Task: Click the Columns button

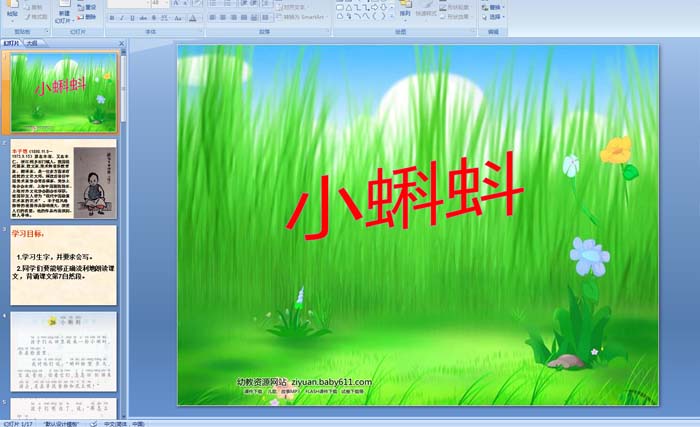Action: 266,17
